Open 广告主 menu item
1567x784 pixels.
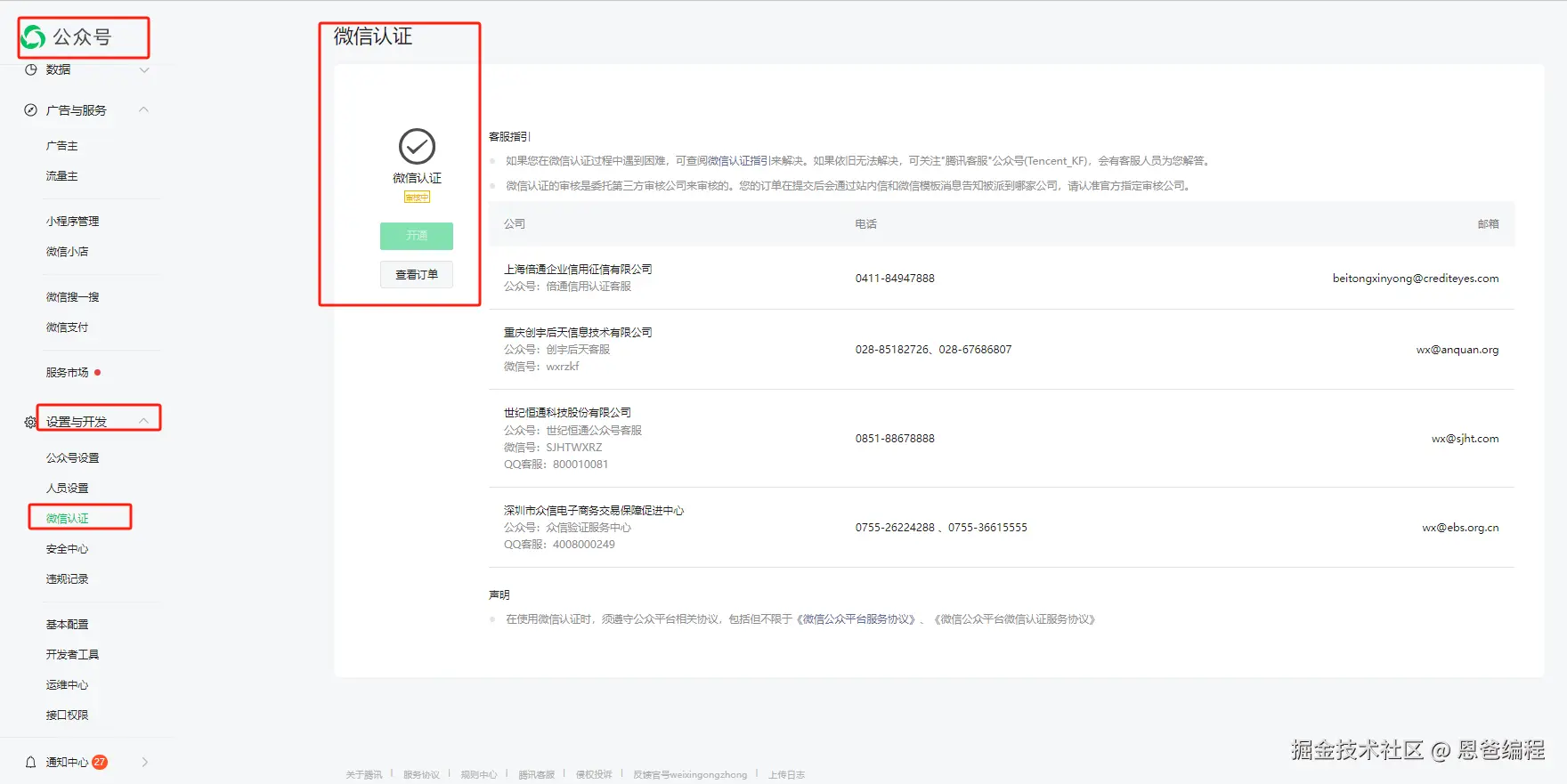coord(62,146)
